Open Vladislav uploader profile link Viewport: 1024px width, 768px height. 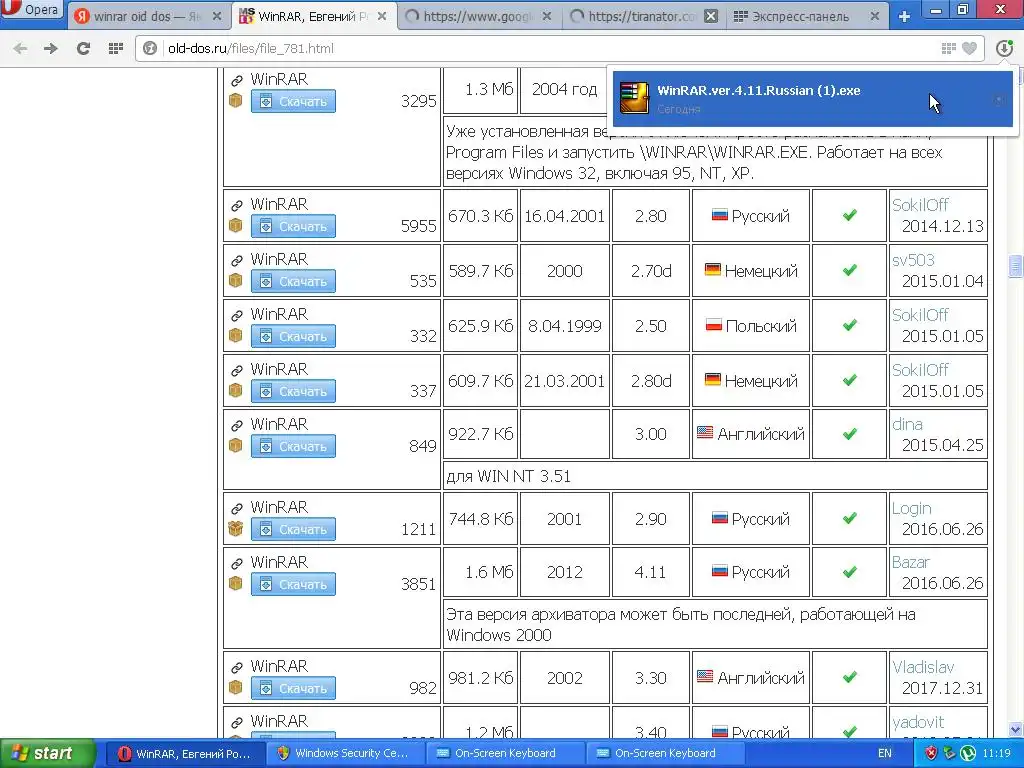(923, 667)
